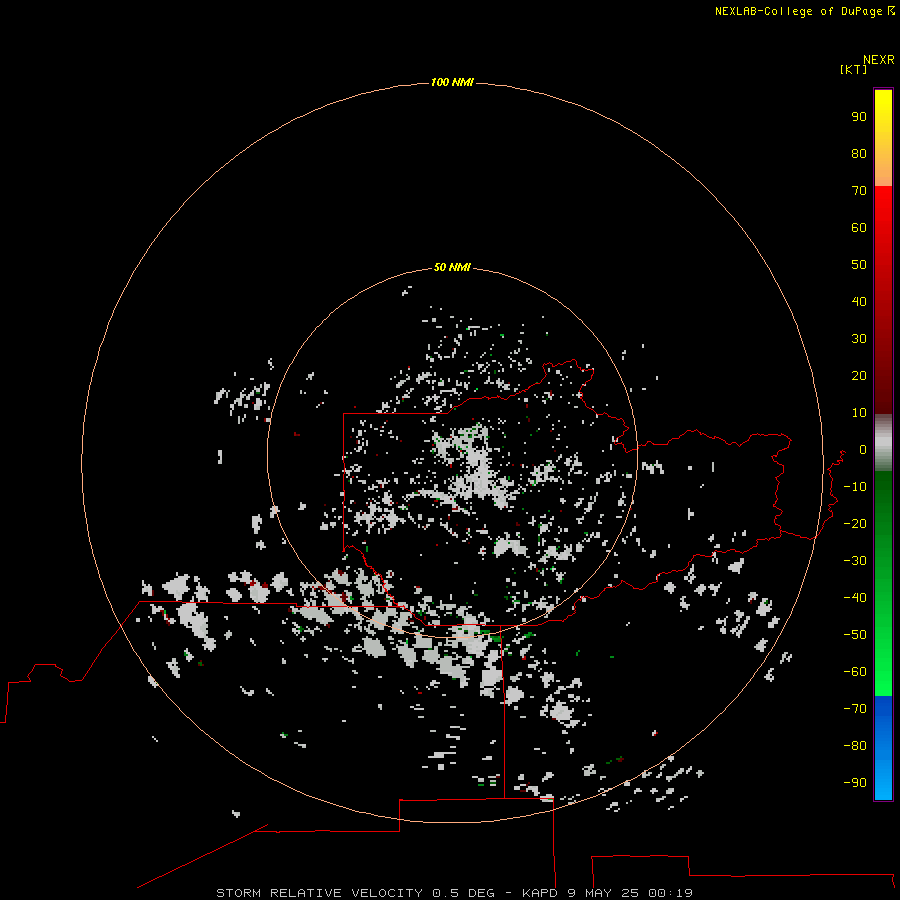Click the 0 value on the velocity scale
Screen dimensions: 900x900
point(863,450)
